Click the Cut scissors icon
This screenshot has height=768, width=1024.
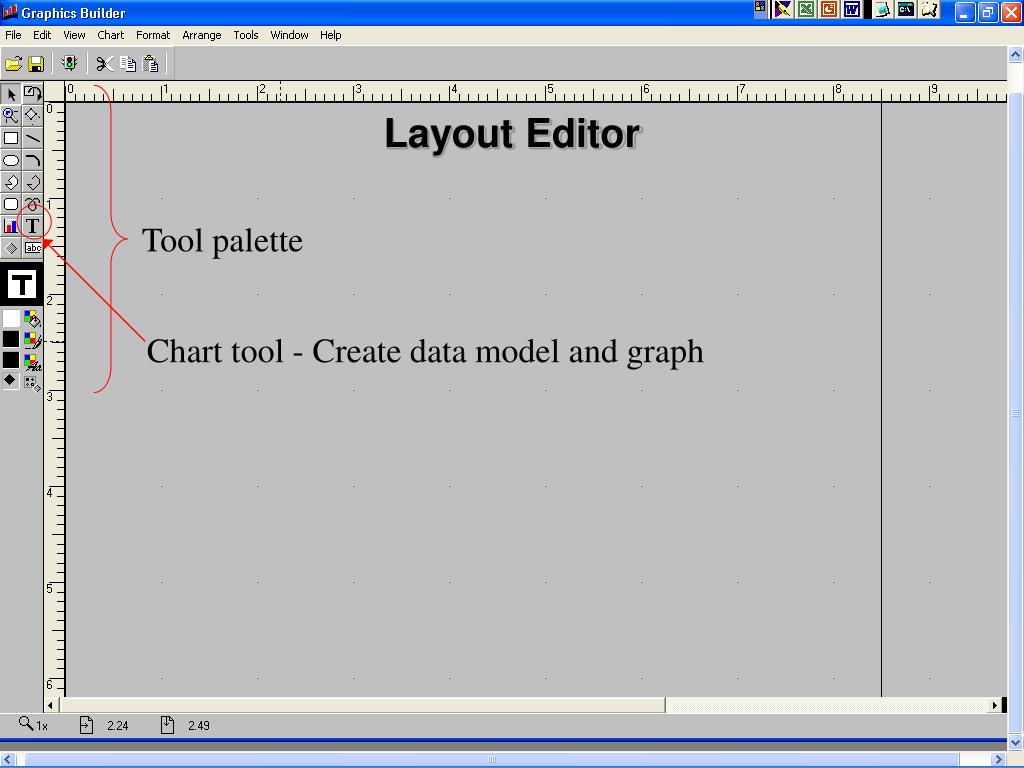pos(104,63)
